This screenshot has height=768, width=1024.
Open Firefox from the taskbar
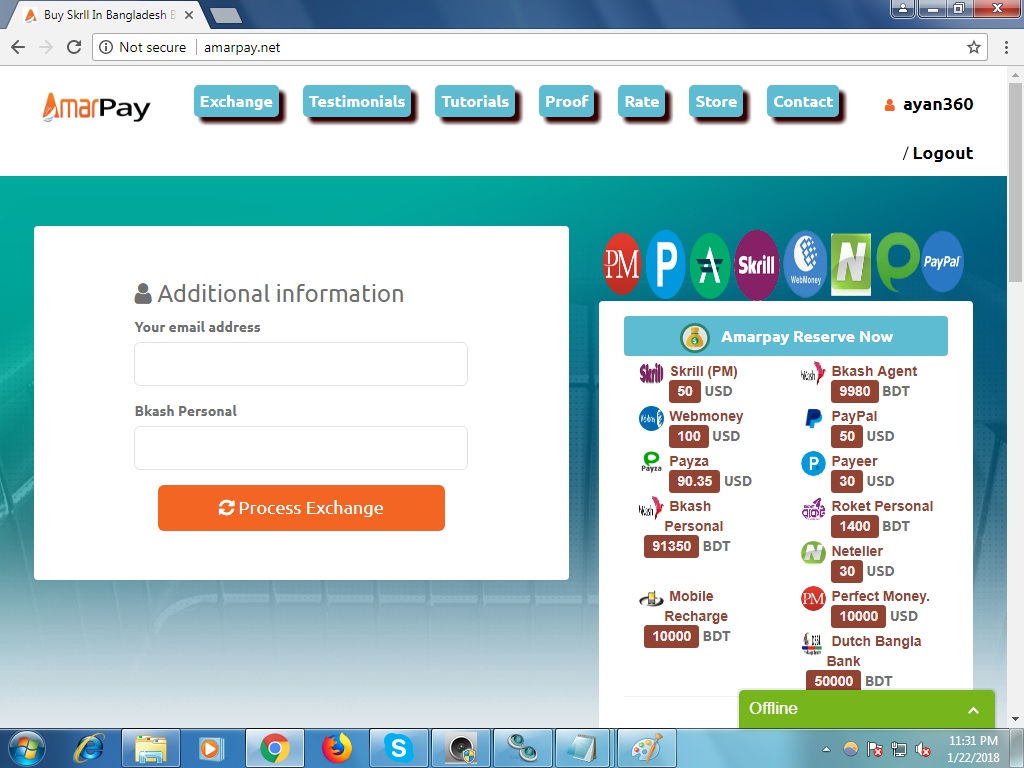coord(337,748)
